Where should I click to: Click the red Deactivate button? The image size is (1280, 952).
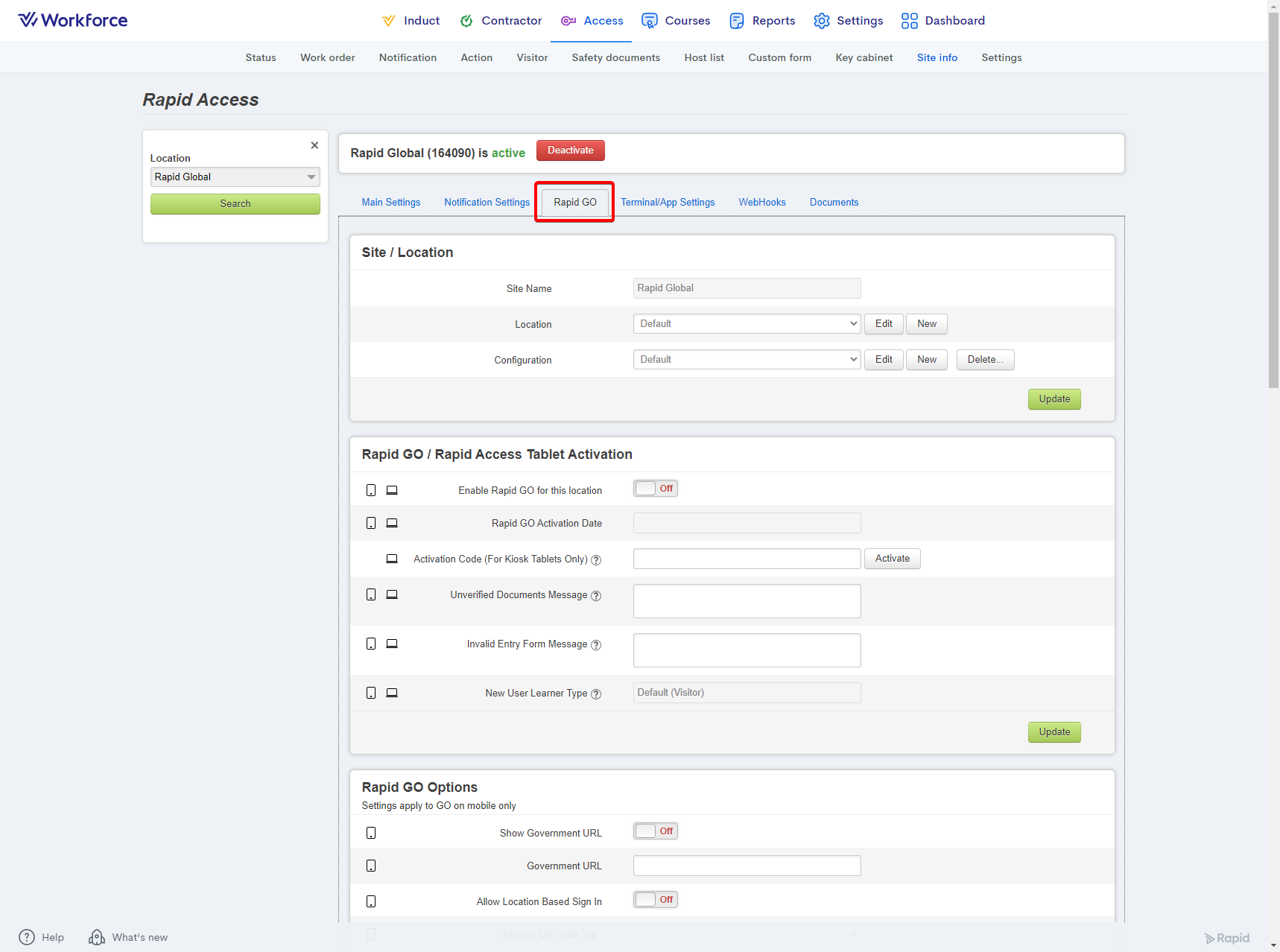(x=571, y=150)
